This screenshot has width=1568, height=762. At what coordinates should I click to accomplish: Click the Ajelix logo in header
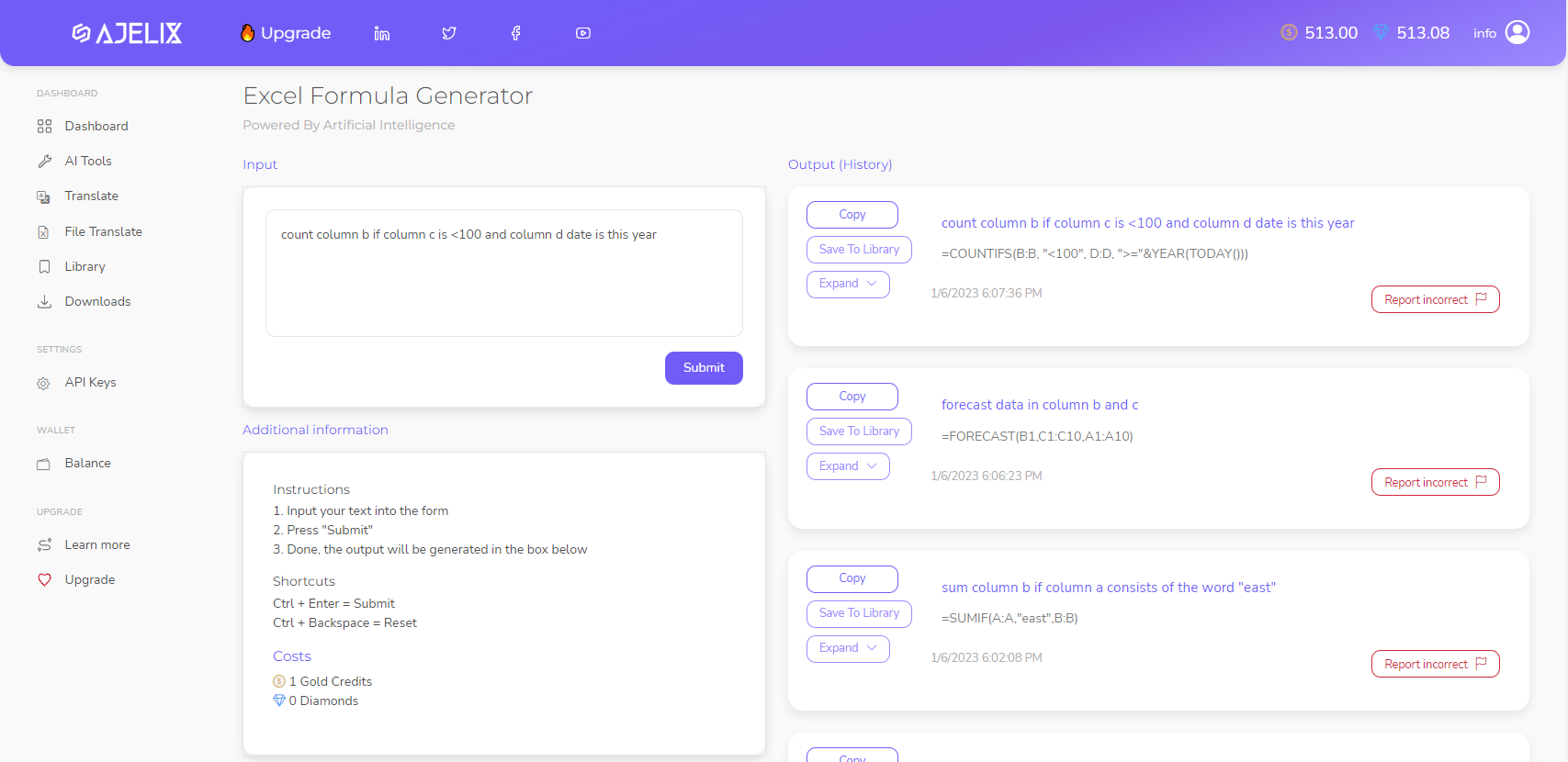127,33
